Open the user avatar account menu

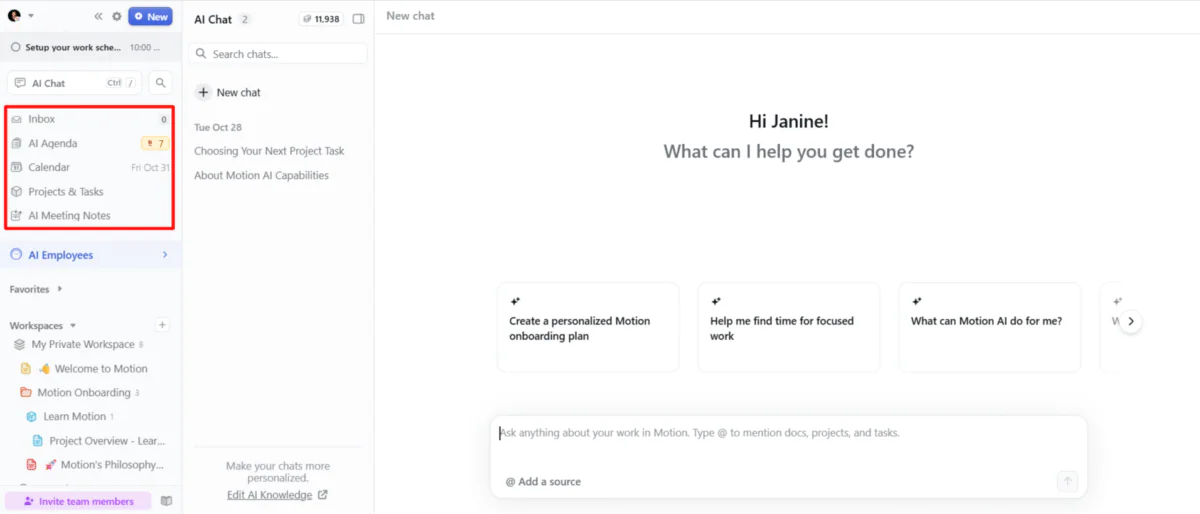(x=15, y=16)
